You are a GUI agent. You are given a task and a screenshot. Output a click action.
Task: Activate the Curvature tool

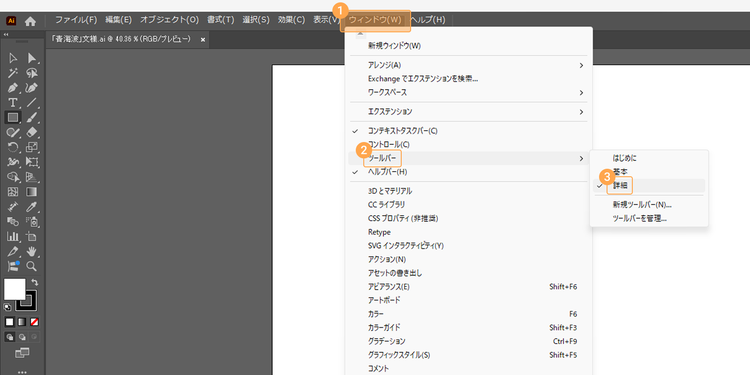(32, 88)
